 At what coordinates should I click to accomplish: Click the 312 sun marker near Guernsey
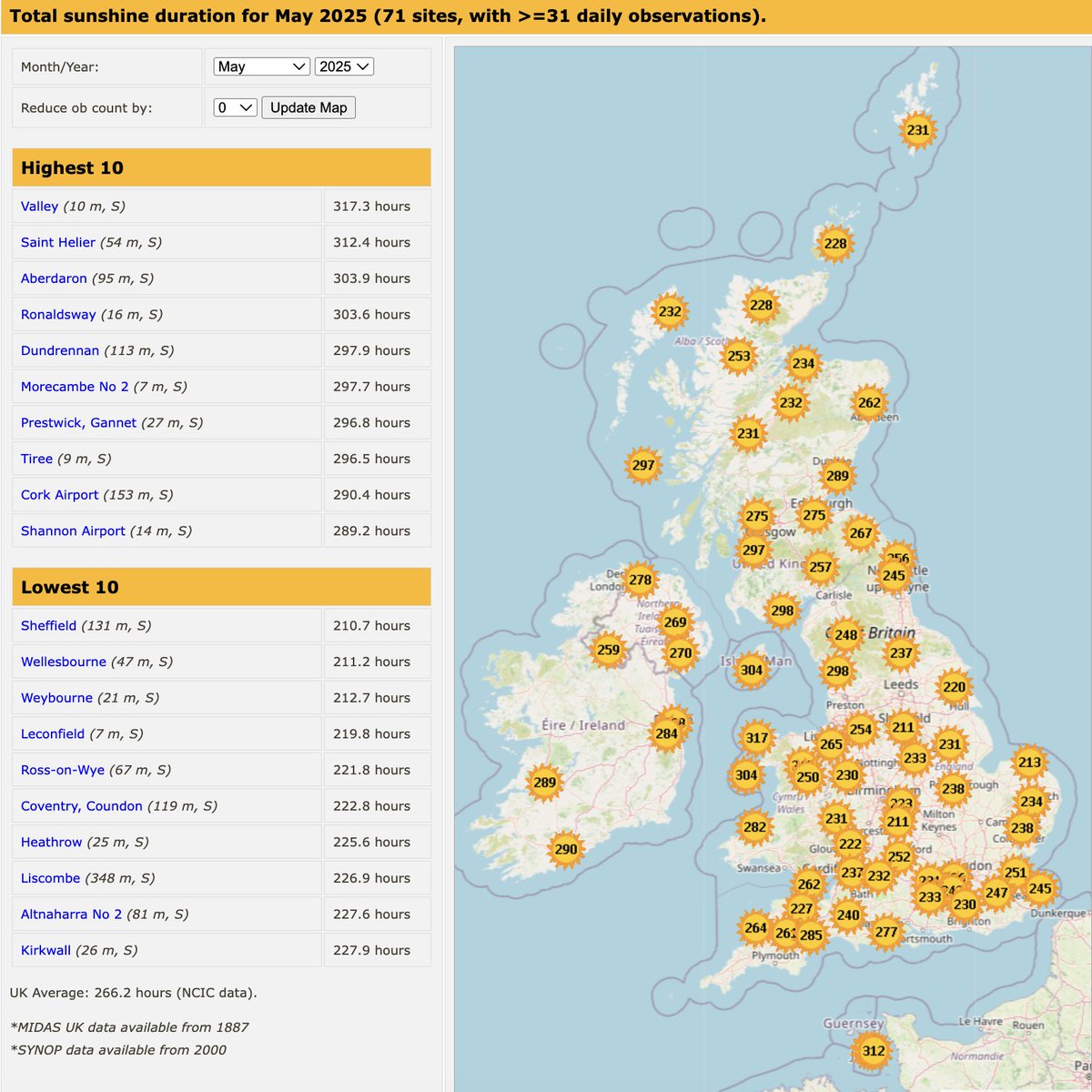[874, 1051]
